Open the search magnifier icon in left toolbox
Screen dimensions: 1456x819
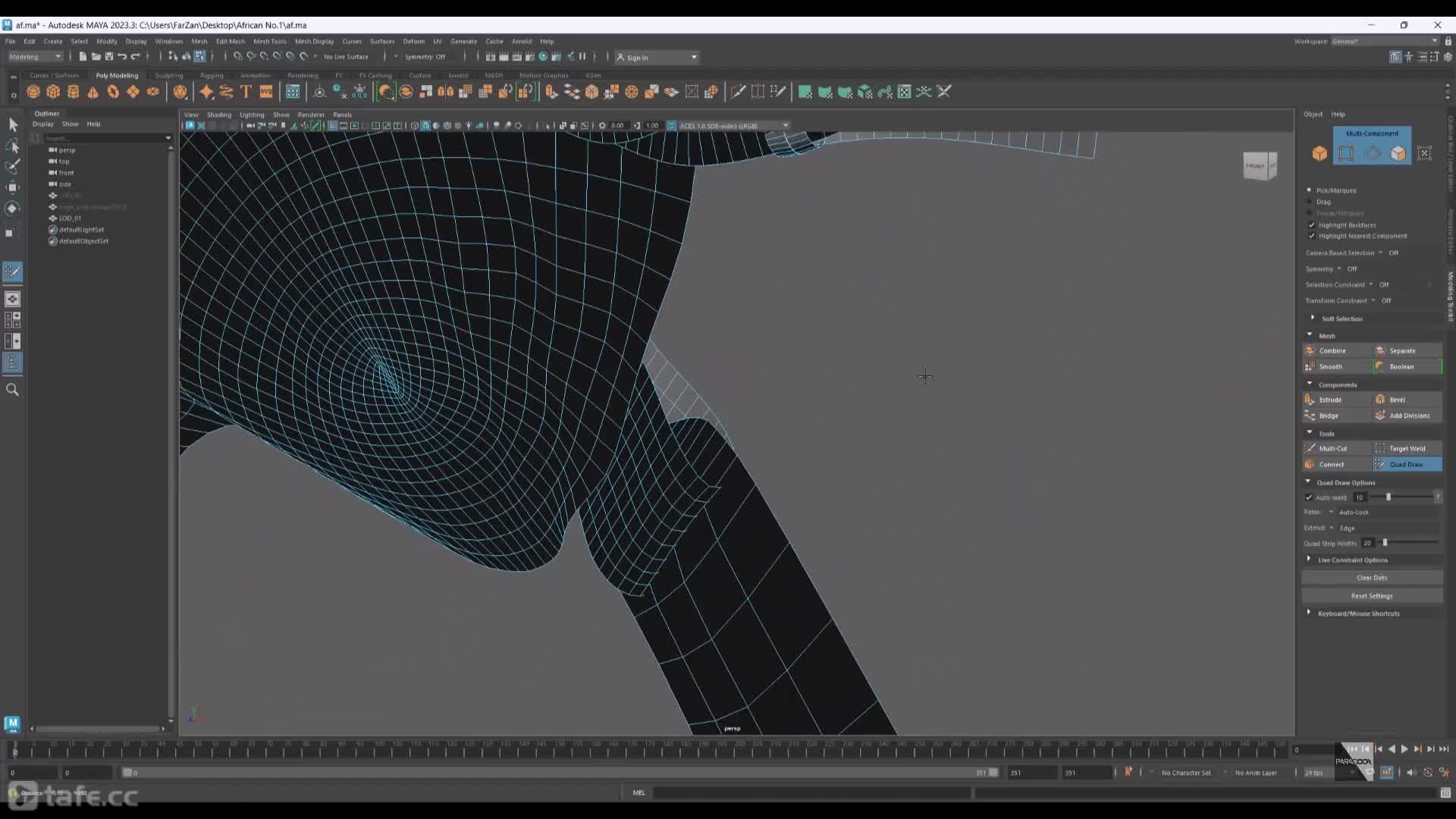tap(13, 390)
